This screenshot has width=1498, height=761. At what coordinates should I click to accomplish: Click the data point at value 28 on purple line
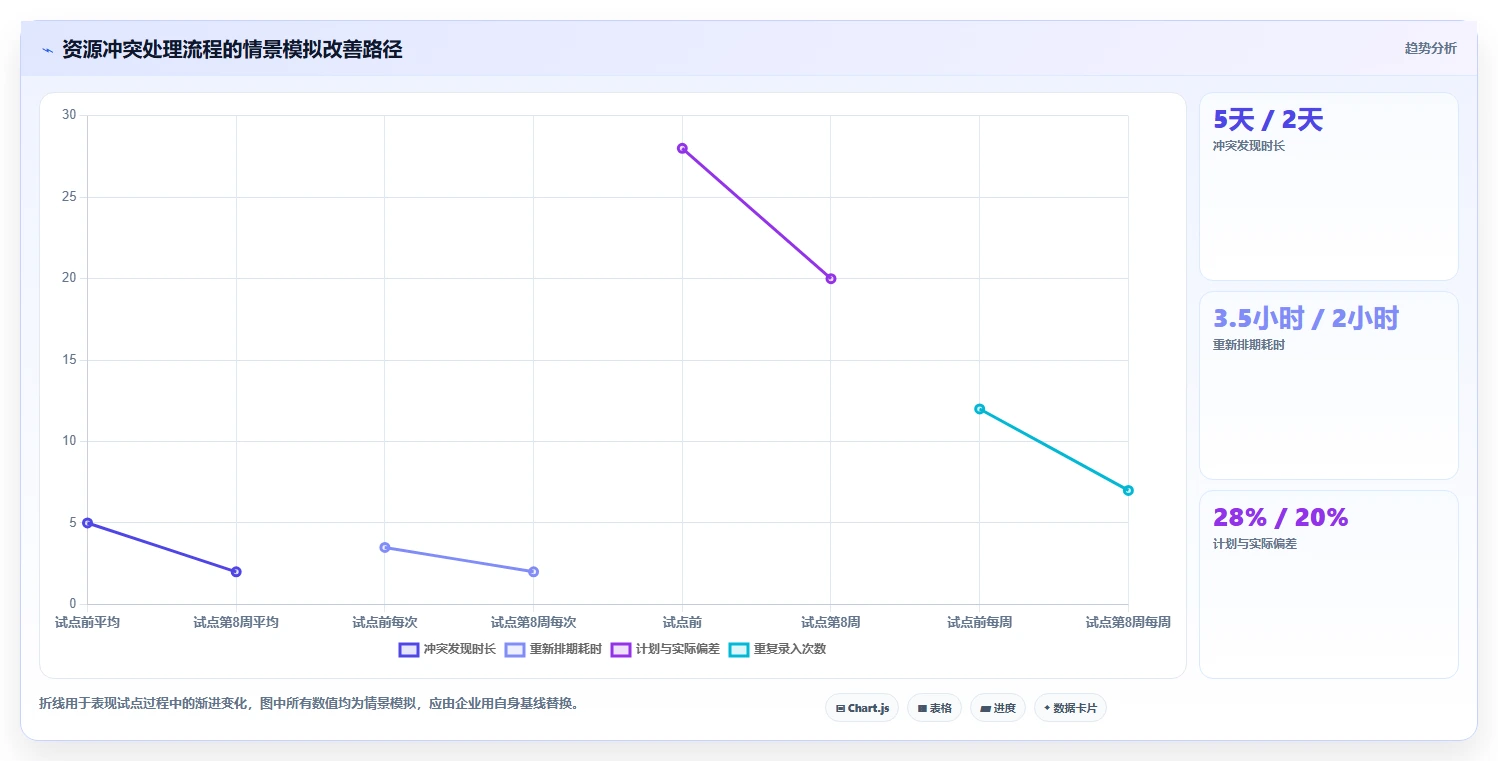point(682,148)
